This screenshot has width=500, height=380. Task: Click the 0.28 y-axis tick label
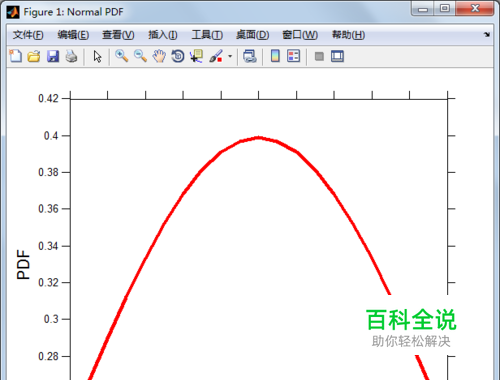tap(48, 356)
